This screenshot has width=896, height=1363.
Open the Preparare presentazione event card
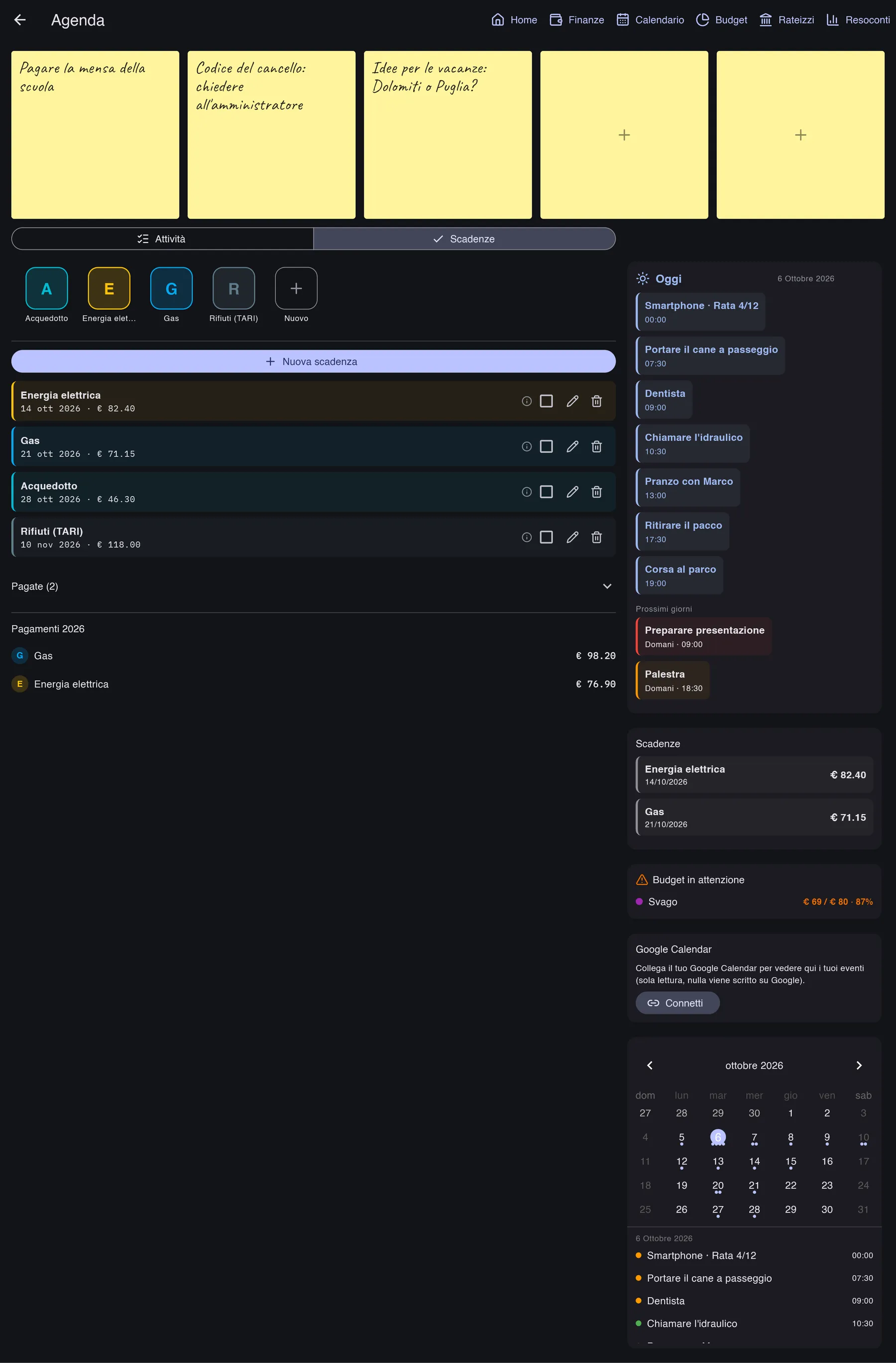(704, 636)
